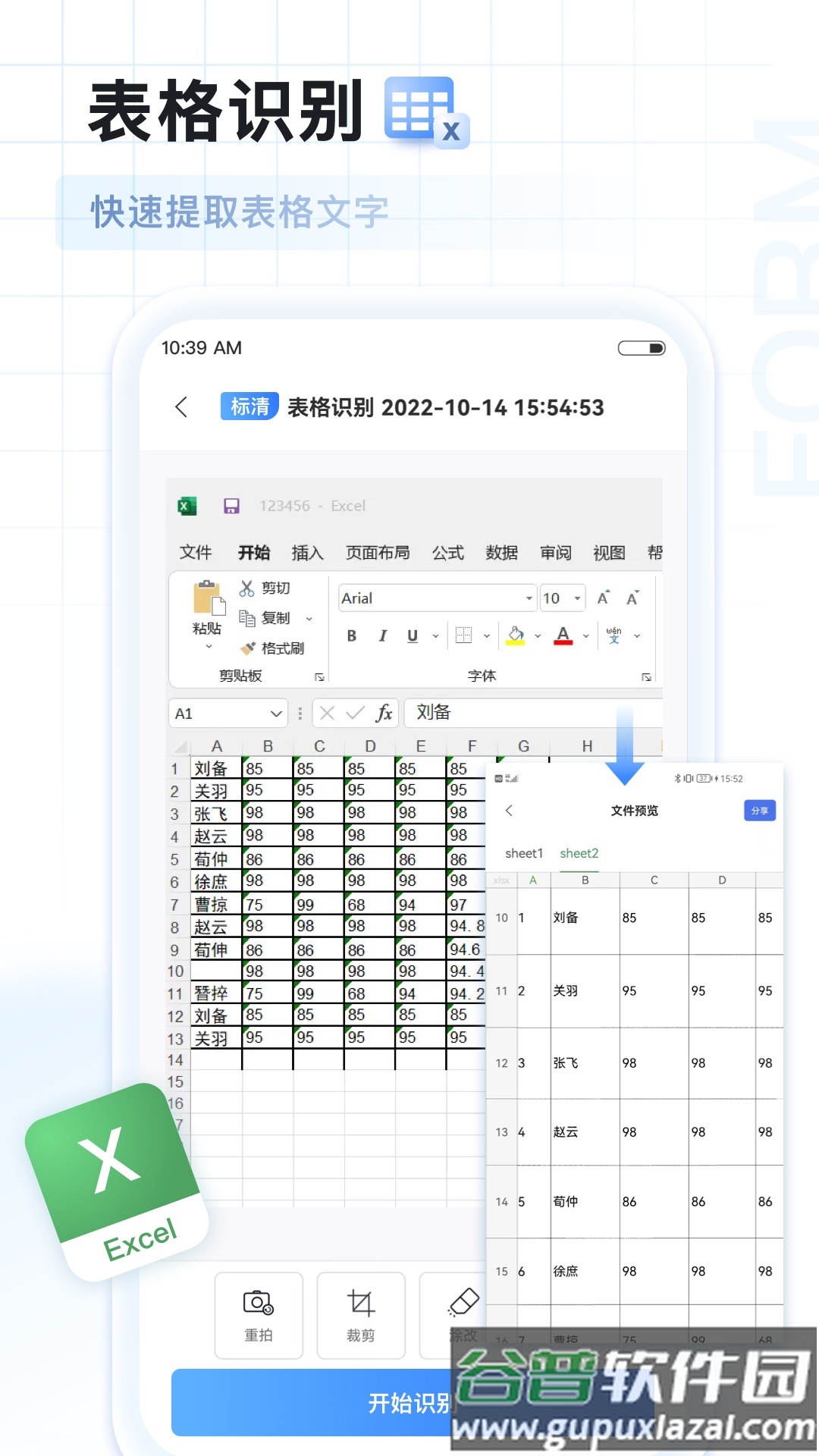Screen dimensions: 819x1456
Task: Click the purple save icon
Action: (231, 506)
